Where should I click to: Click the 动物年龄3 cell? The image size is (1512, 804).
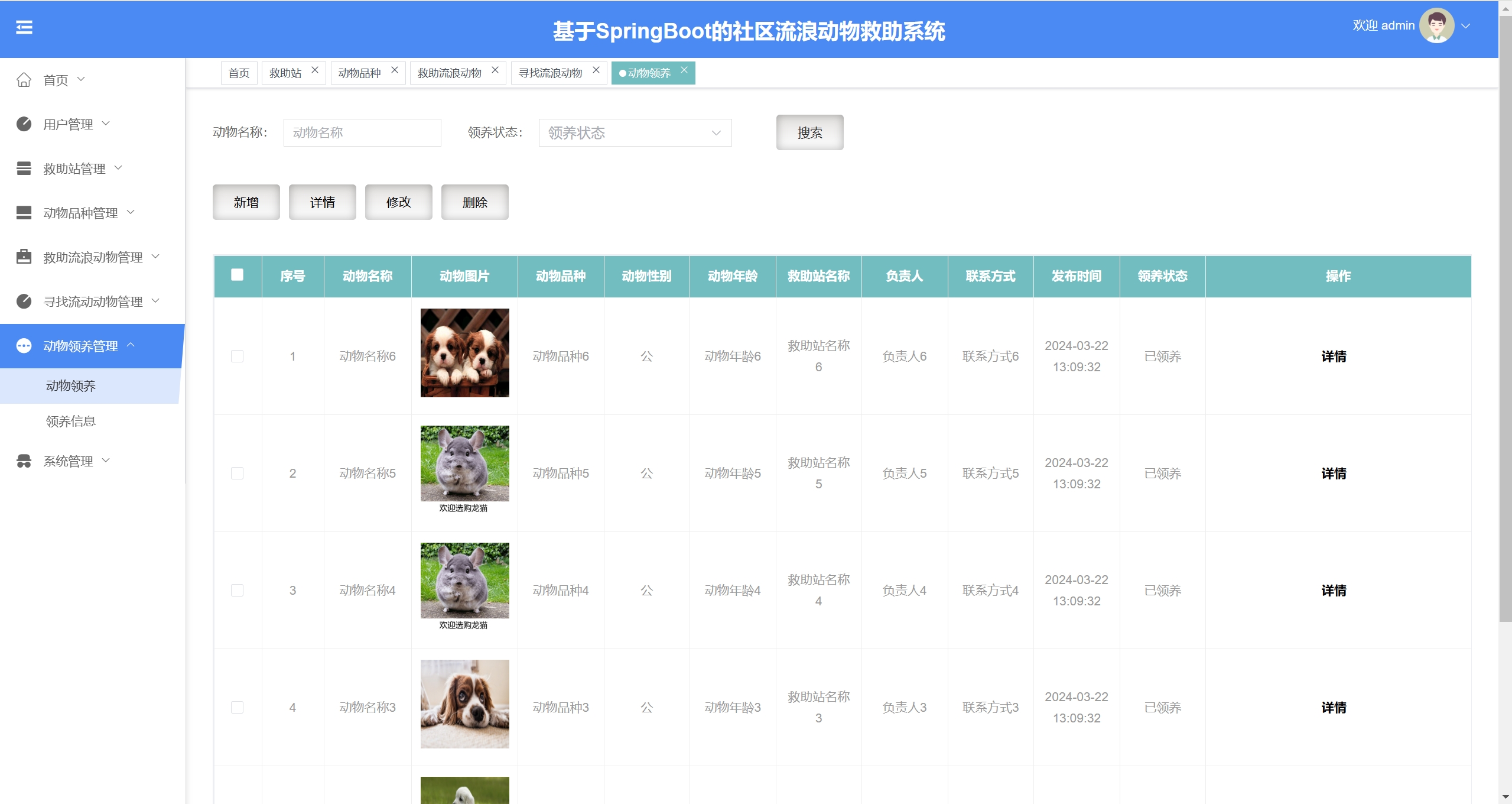click(x=733, y=708)
